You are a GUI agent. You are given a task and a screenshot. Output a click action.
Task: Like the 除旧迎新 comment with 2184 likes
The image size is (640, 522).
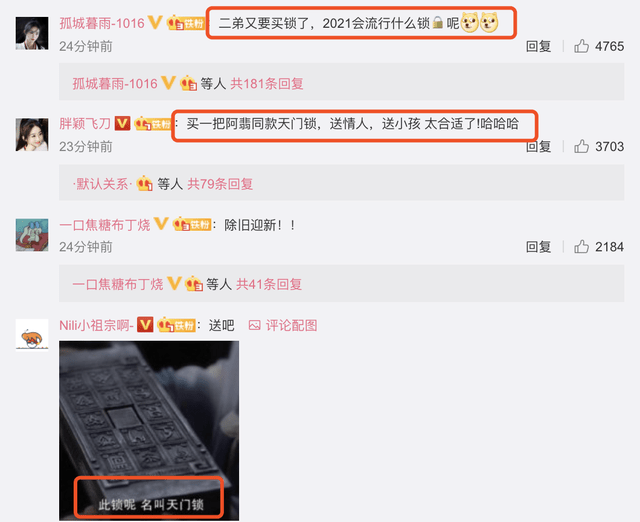(581, 247)
